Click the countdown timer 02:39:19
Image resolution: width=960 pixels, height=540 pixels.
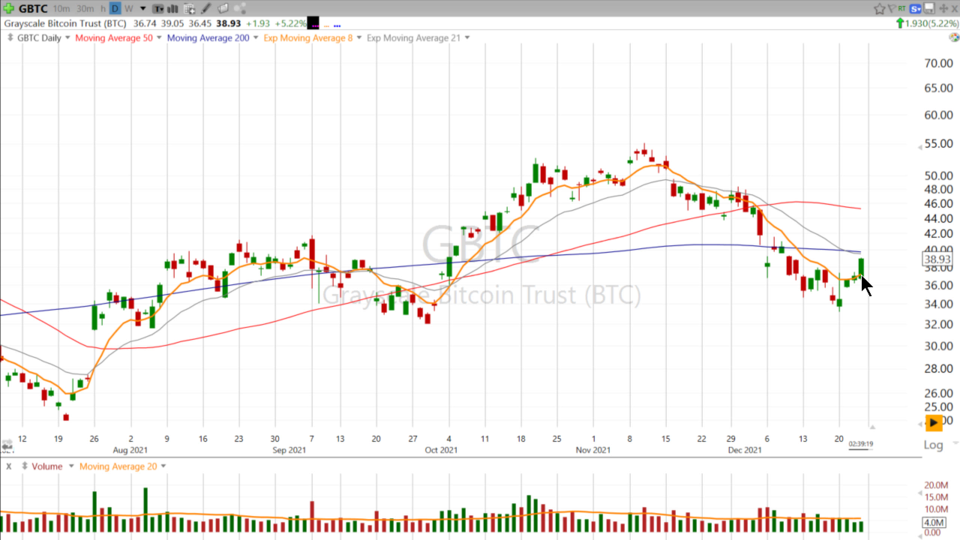tap(861, 444)
